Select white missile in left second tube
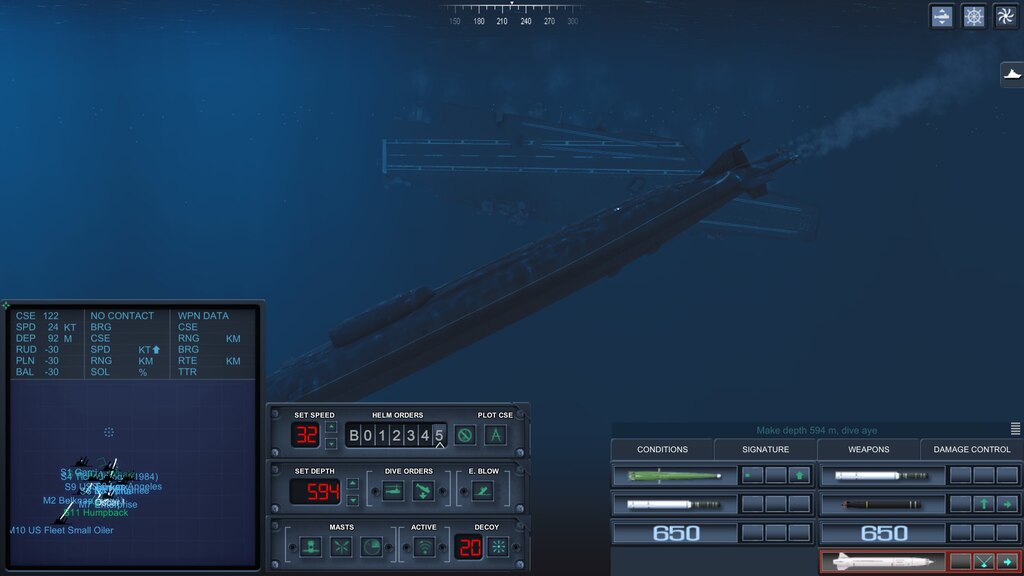1024x576 pixels. pos(674,504)
